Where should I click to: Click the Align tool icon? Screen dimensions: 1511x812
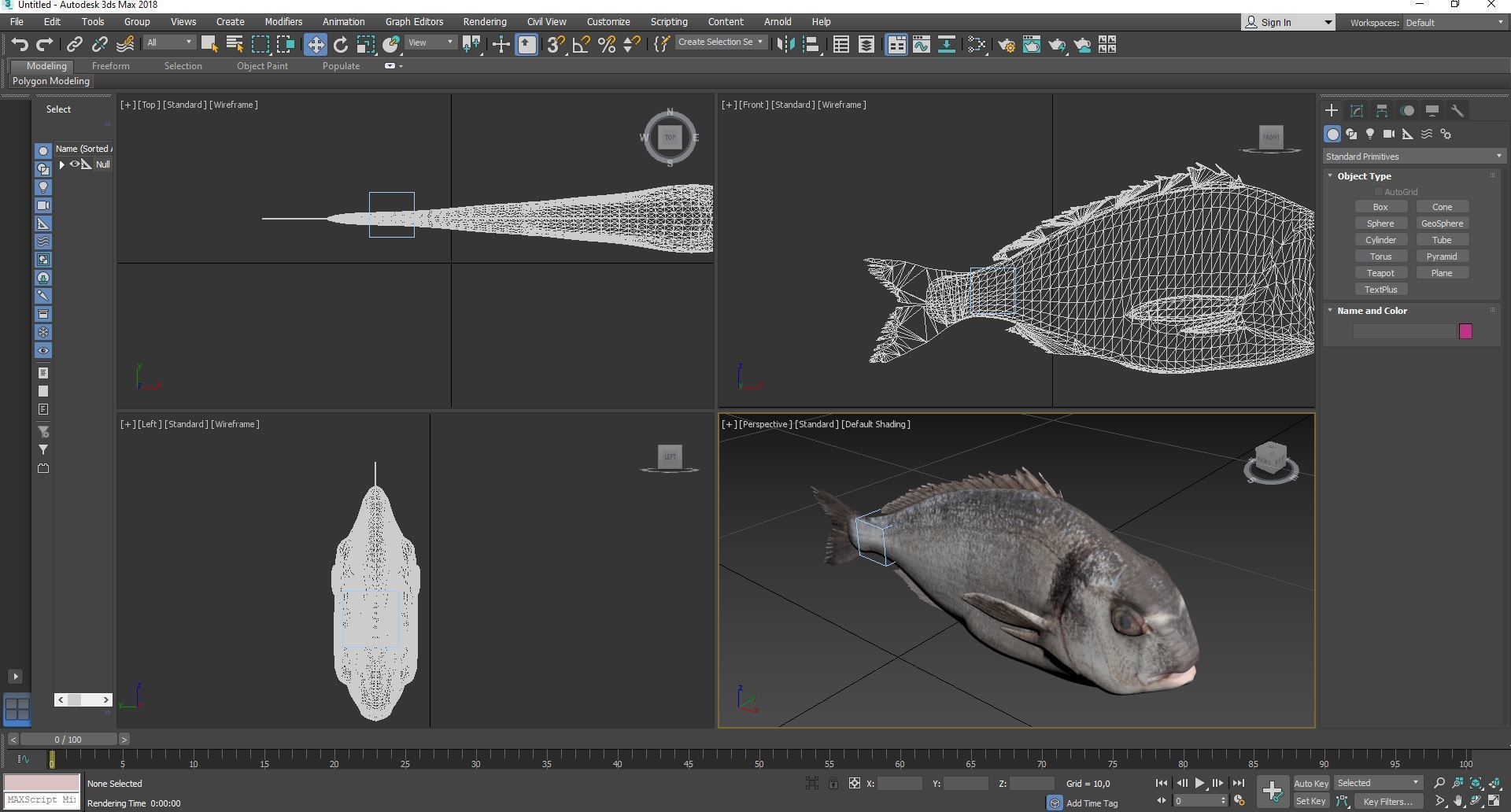[811, 44]
